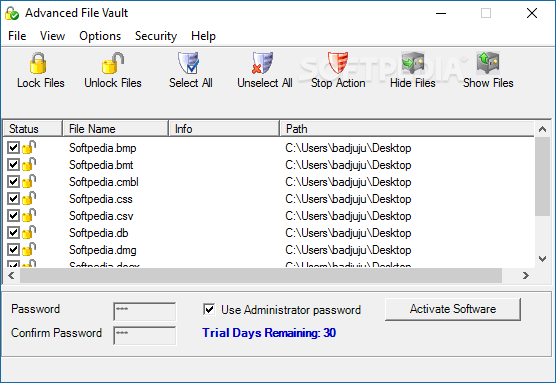Image resolution: width=556 pixels, height=383 pixels.
Task: Toggle the checkbox for Softpedia.db
Action: click(x=13, y=233)
